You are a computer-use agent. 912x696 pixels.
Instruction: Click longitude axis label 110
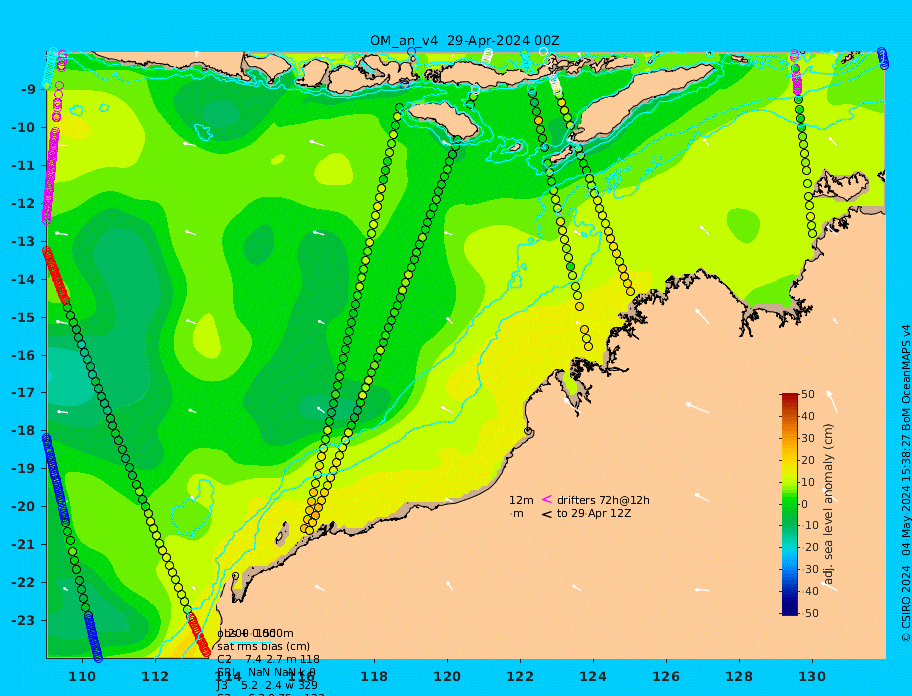coord(83,677)
